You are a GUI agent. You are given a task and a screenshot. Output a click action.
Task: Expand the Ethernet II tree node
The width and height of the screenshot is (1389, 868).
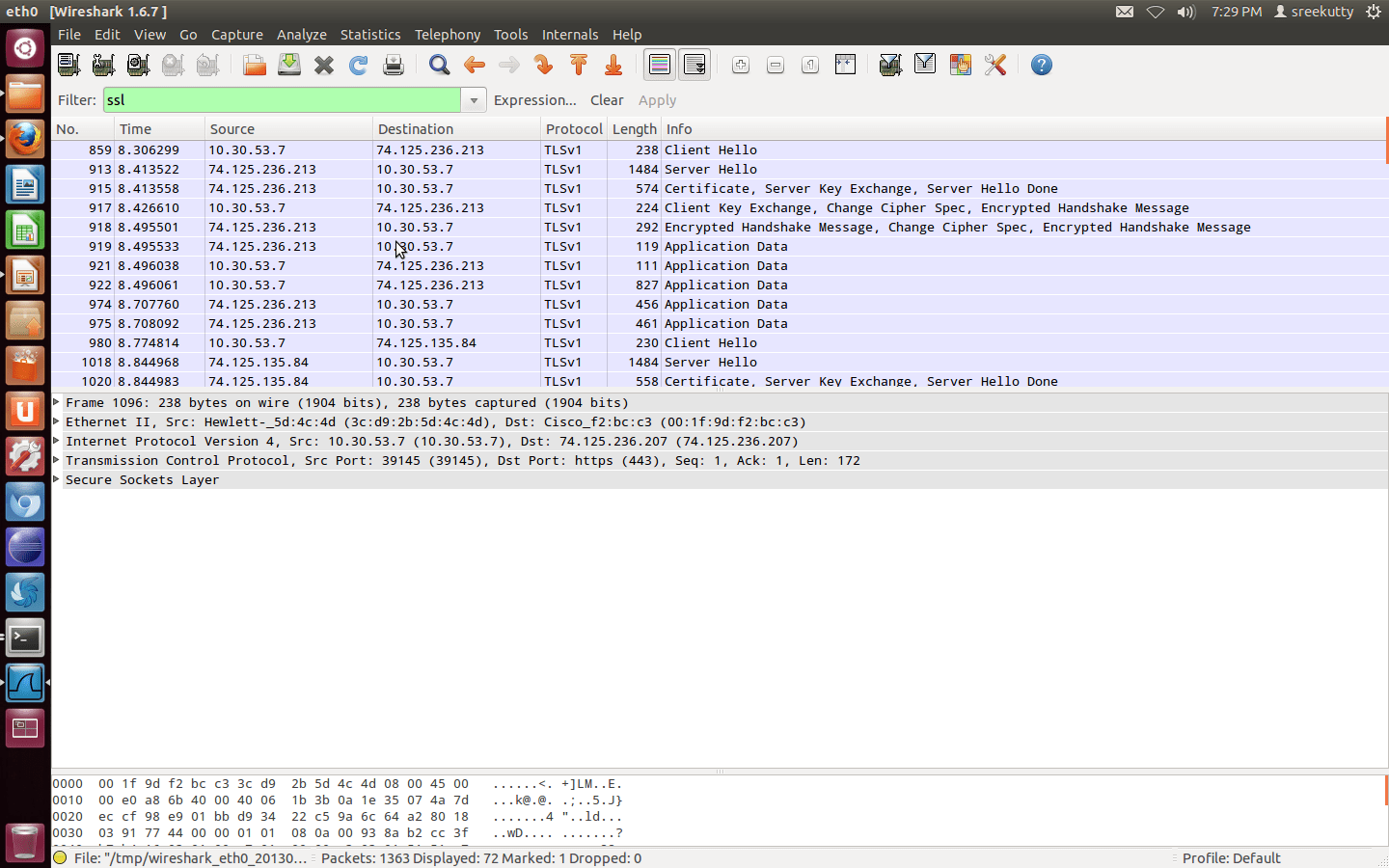(57, 421)
